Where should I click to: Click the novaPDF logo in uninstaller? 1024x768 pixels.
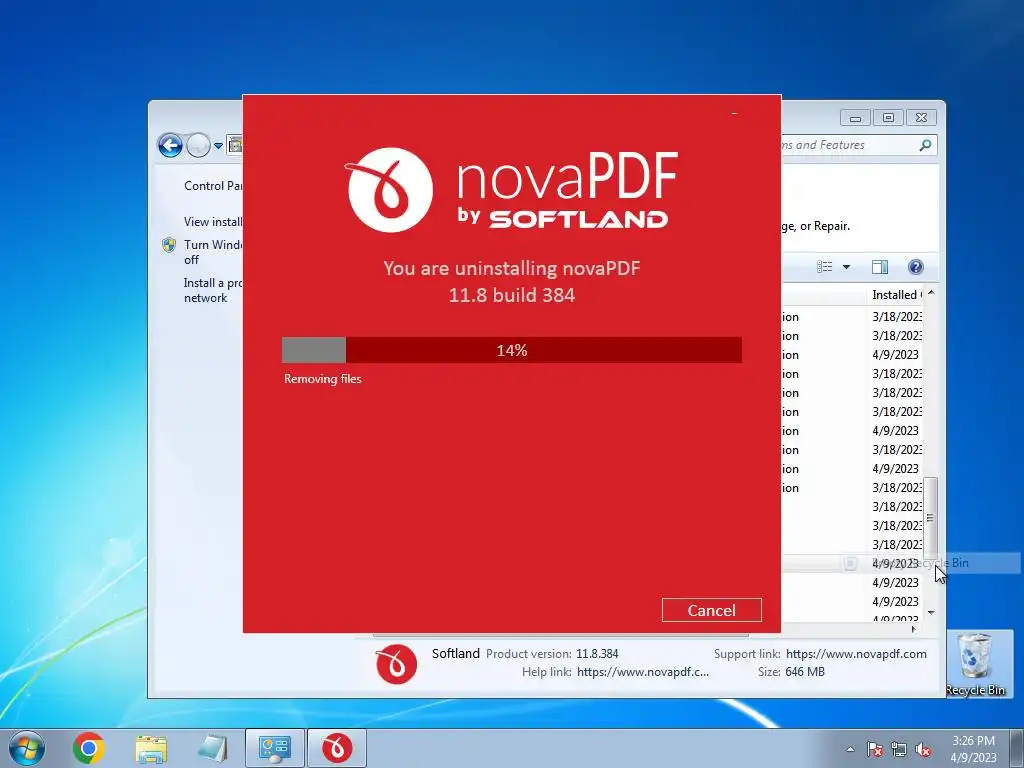[x=511, y=190]
